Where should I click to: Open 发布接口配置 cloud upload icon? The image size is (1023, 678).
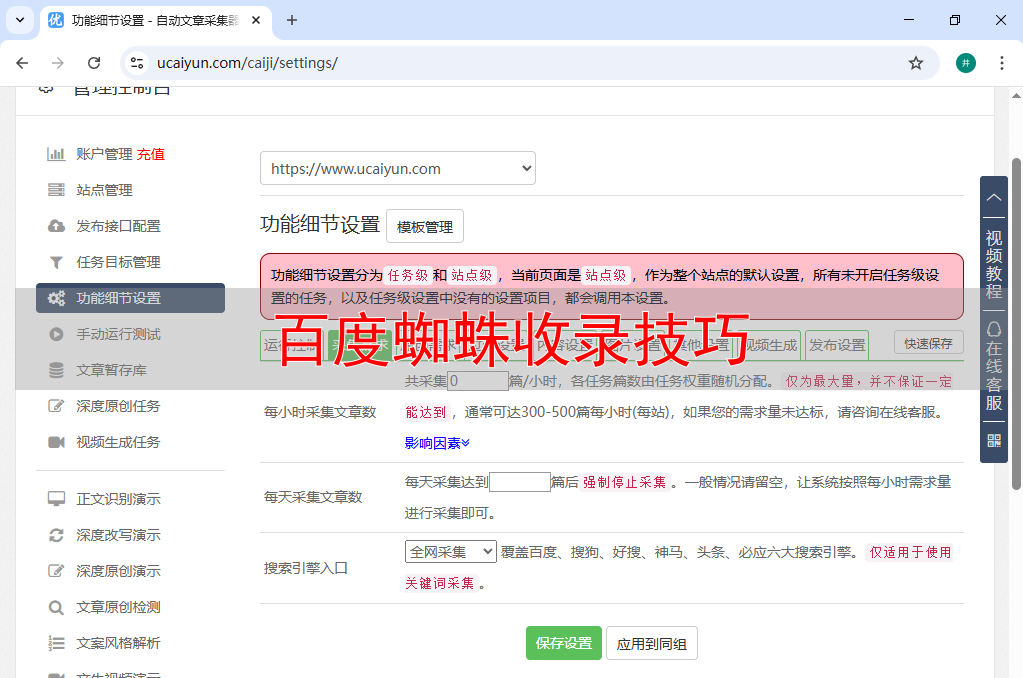click(56, 226)
